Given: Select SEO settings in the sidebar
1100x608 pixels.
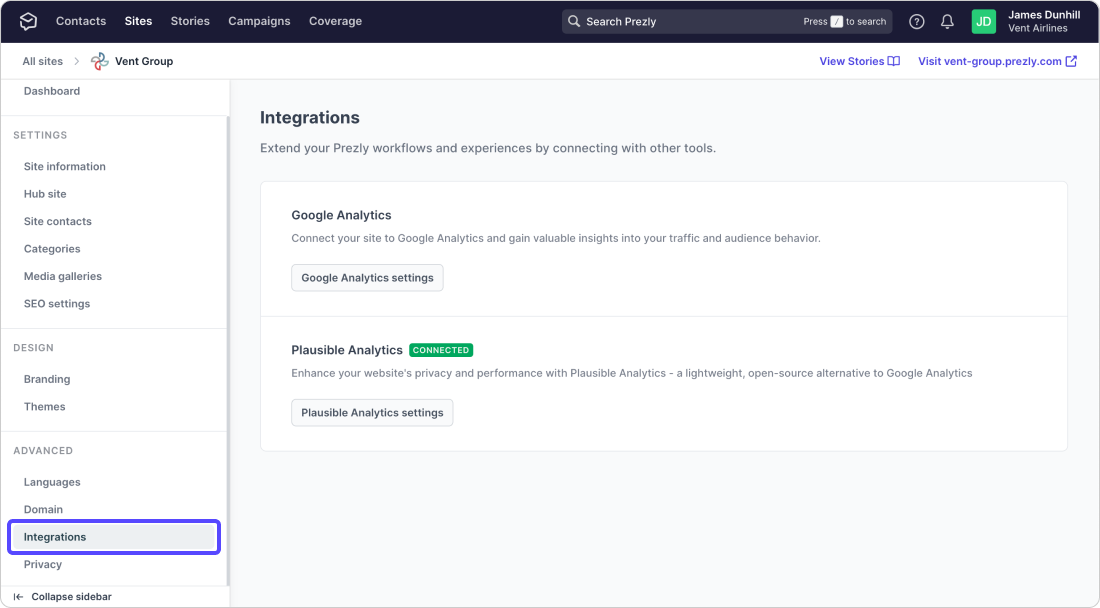Looking at the screenshot, I should click(x=57, y=304).
